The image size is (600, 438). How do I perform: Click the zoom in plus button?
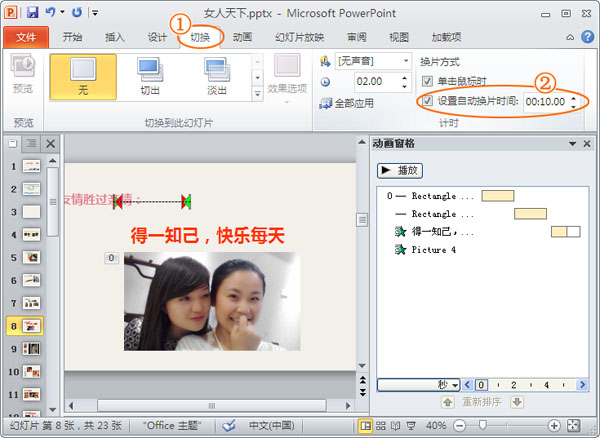tap(554, 425)
